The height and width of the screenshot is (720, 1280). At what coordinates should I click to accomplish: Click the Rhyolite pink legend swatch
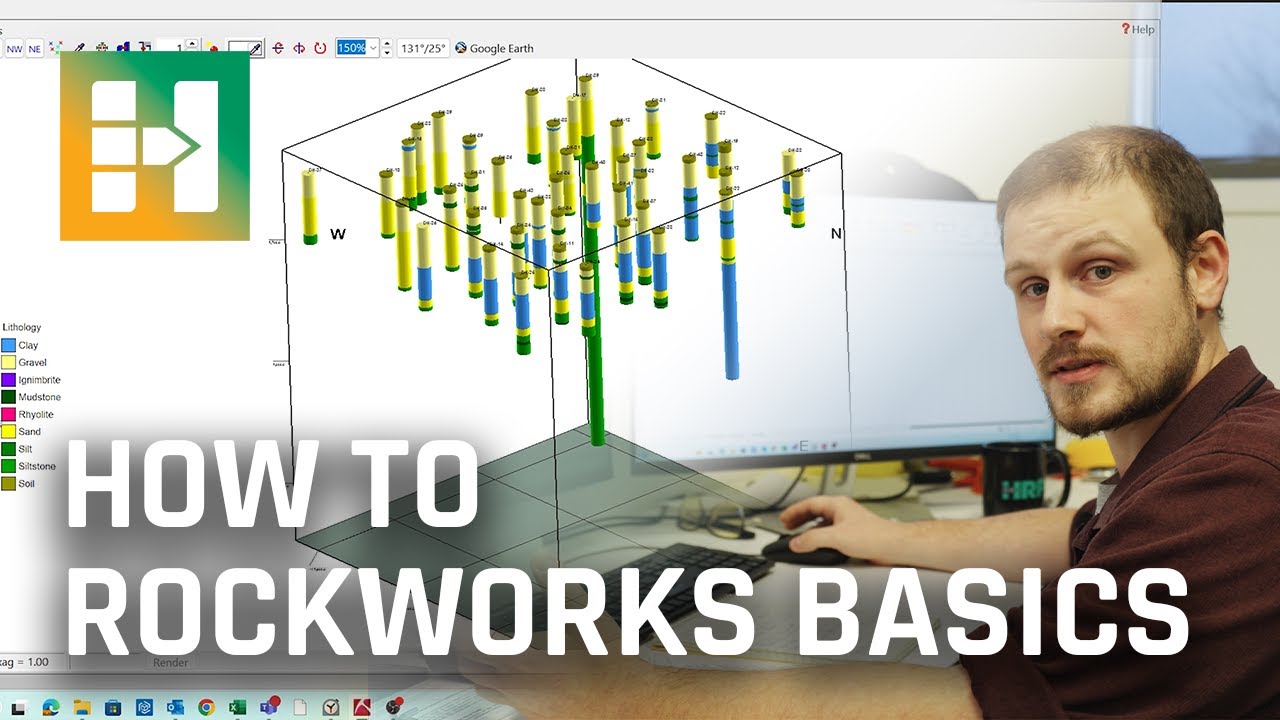[8, 414]
